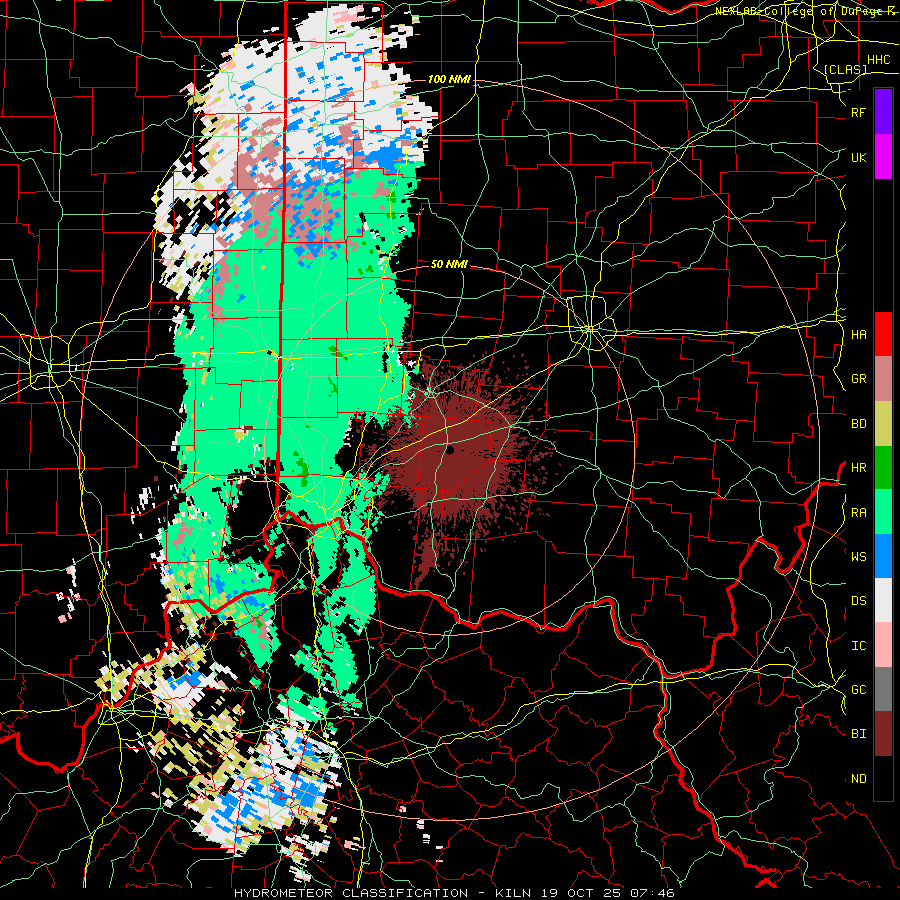
Task: Click the ND black legend swatch
Action: tap(883, 778)
